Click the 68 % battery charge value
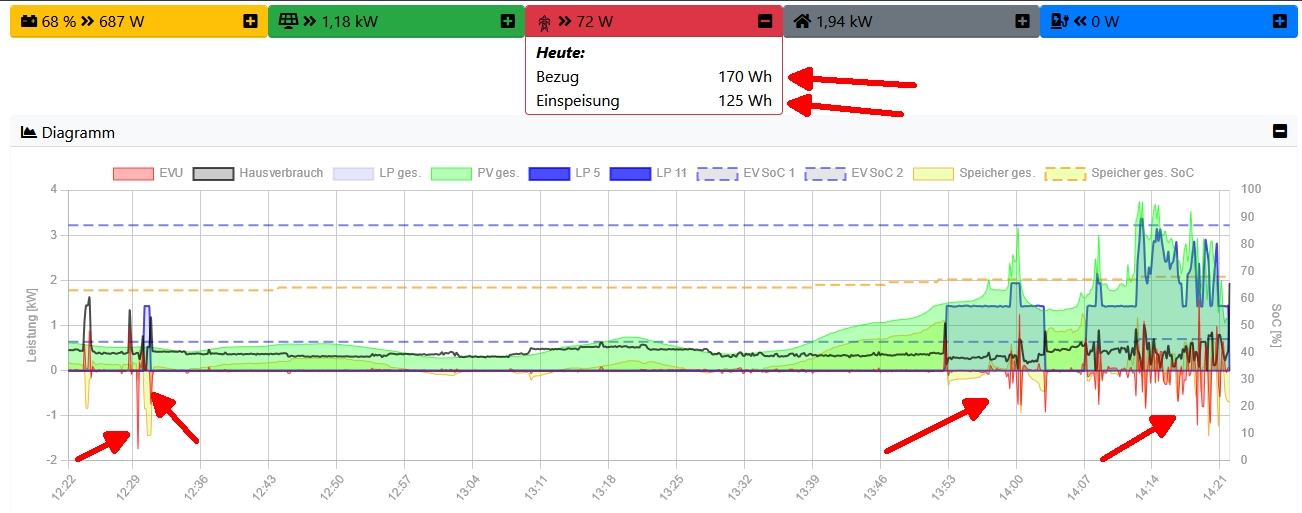This screenshot has height=513, width=1302. point(60,21)
